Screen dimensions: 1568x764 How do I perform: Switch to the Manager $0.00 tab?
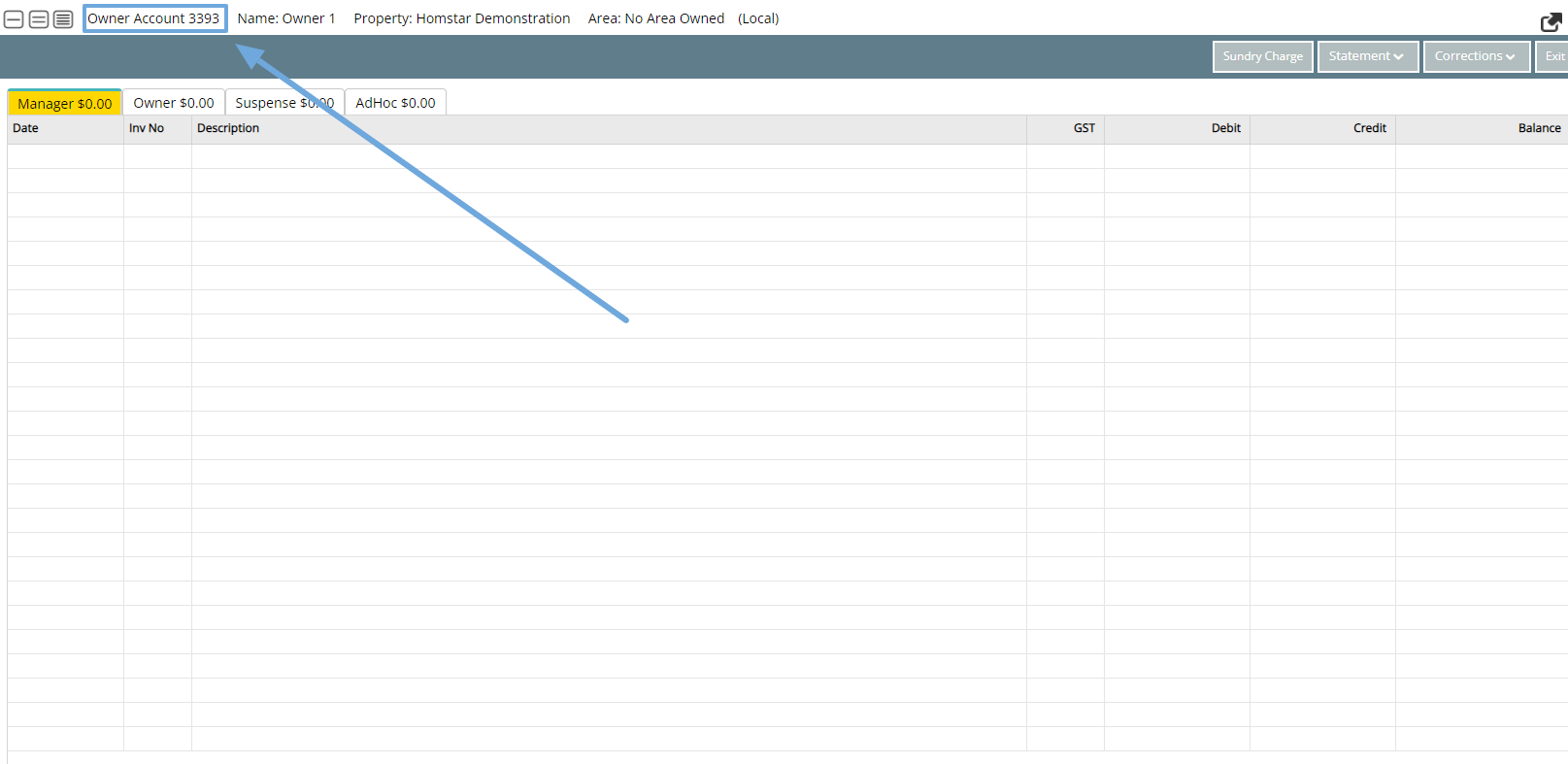[65, 103]
